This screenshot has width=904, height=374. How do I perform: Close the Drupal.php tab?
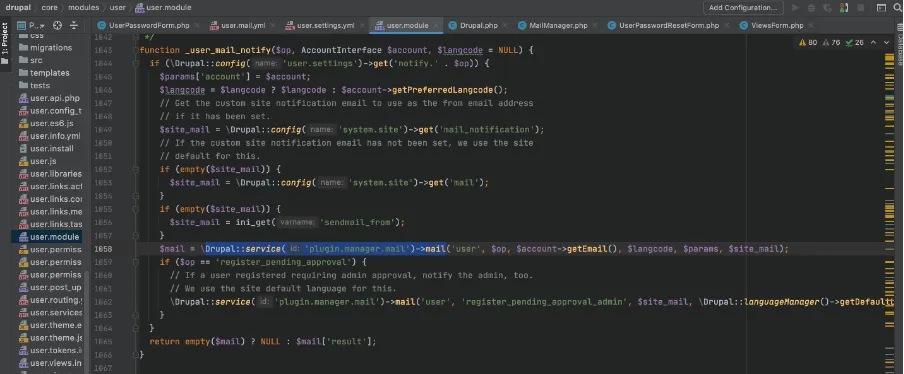coord(505,25)
